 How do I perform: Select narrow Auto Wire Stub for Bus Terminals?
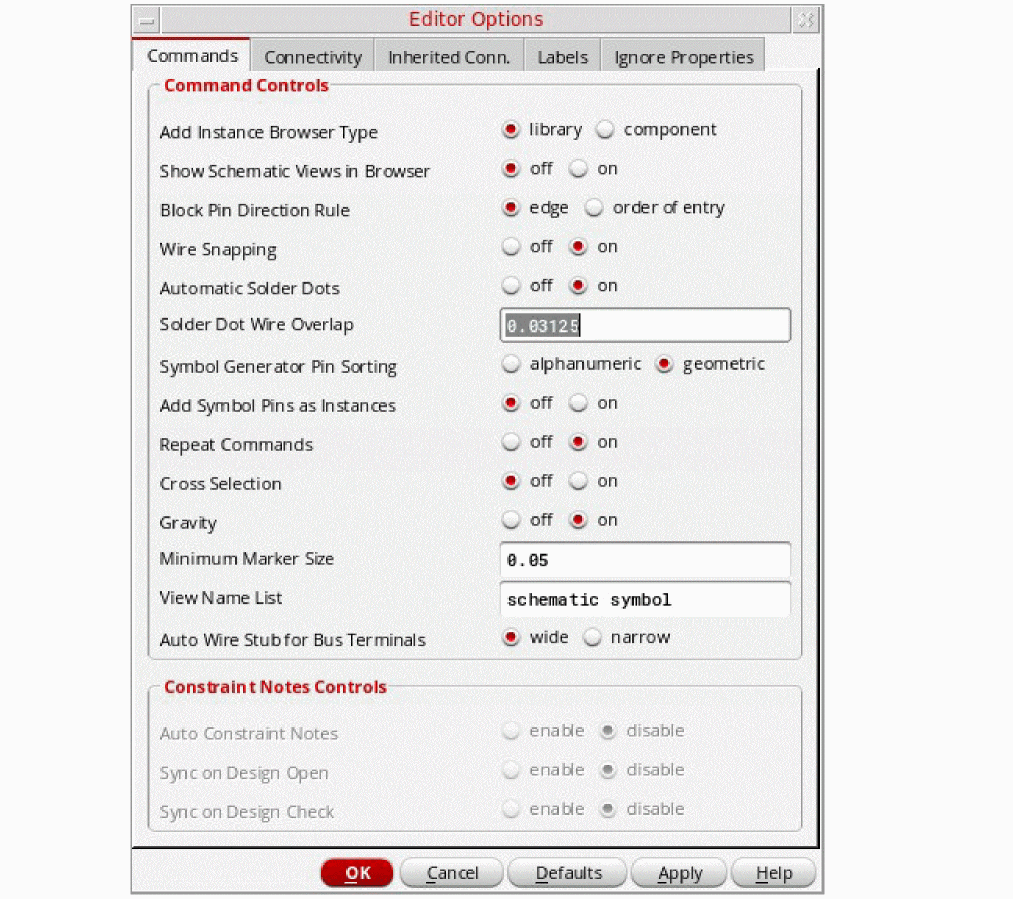tap(592, 637)
